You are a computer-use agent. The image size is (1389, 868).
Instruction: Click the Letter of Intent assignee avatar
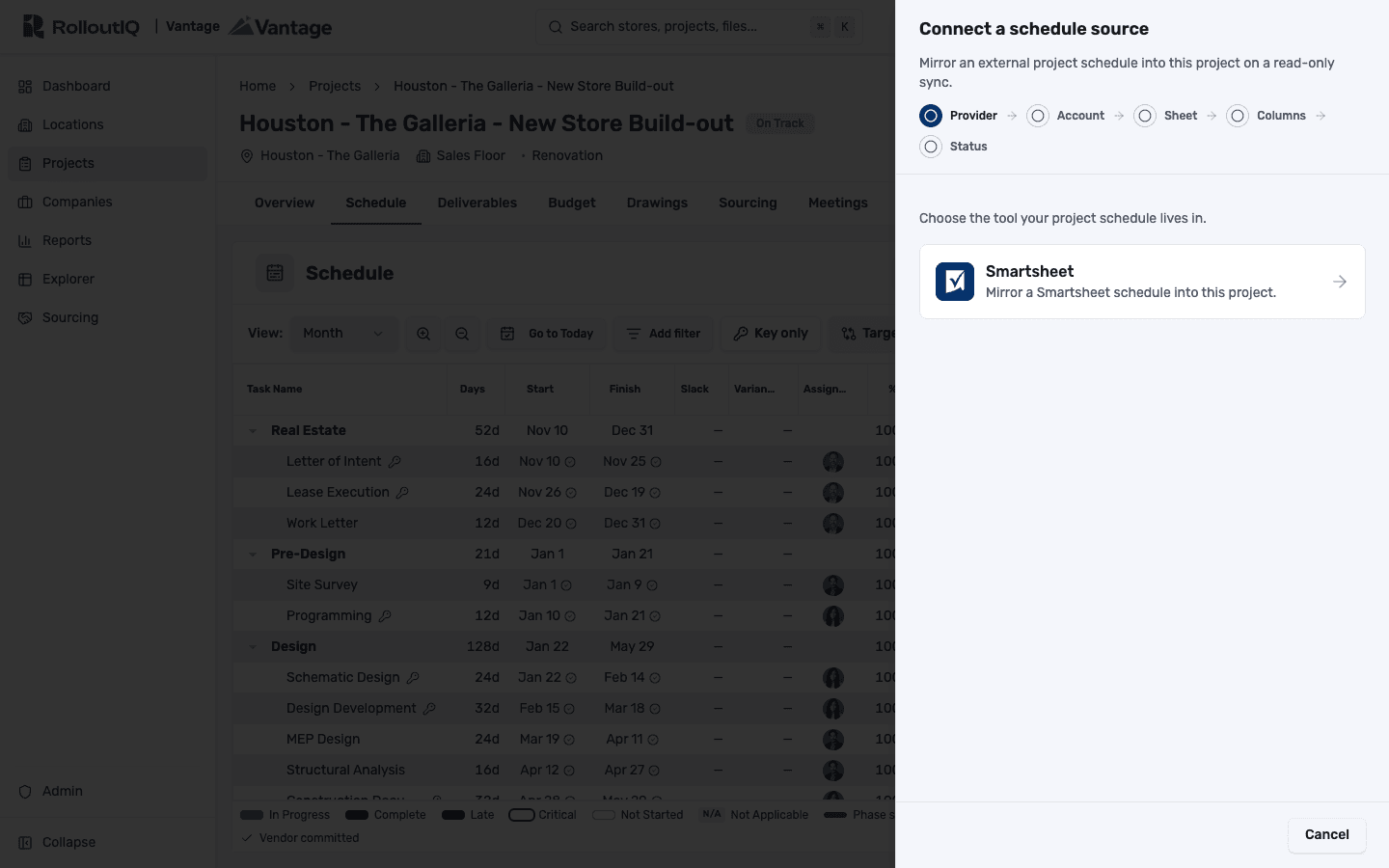[833, 462]
